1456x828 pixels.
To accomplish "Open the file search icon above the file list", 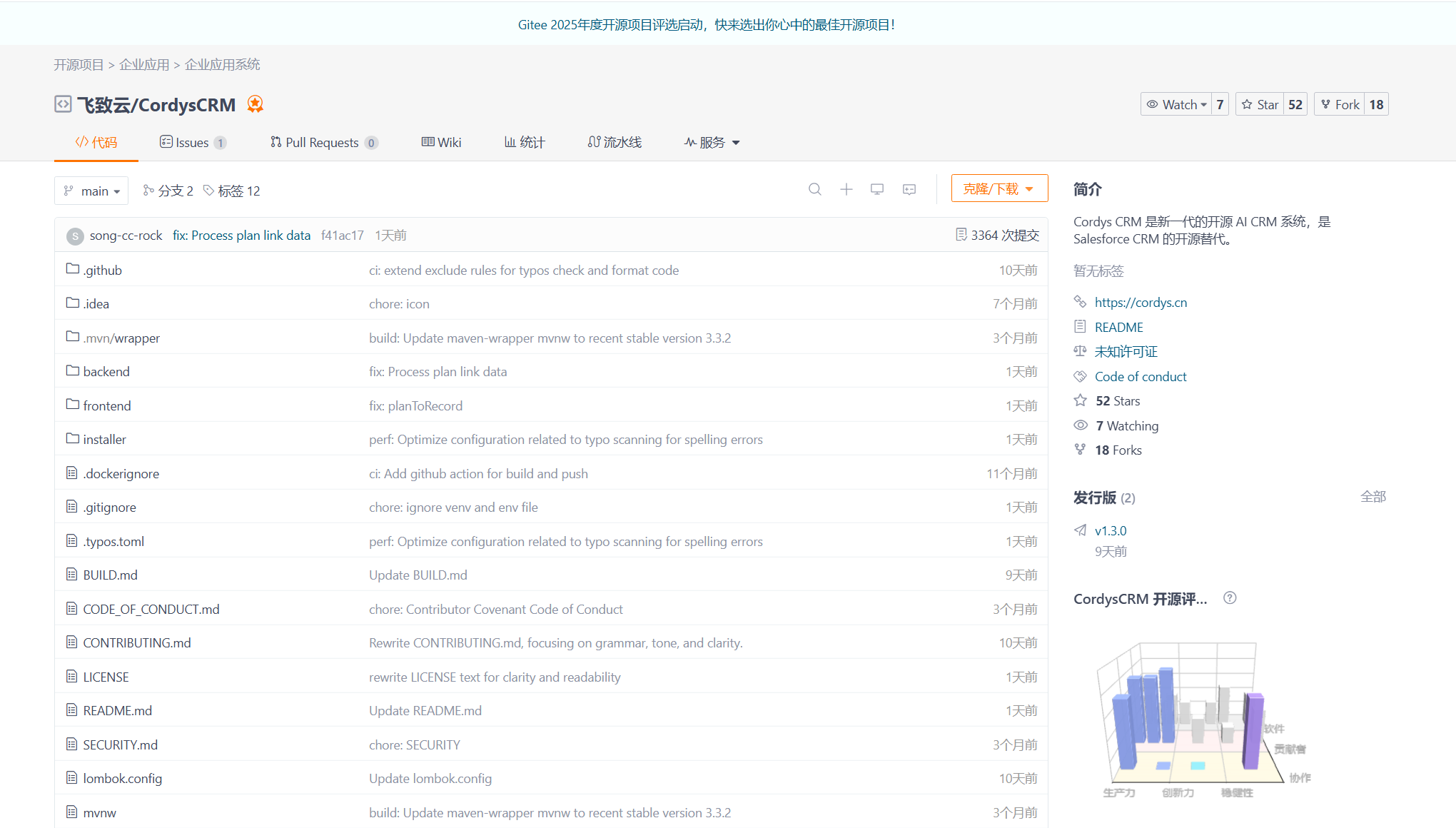I will tap(815, 189).
